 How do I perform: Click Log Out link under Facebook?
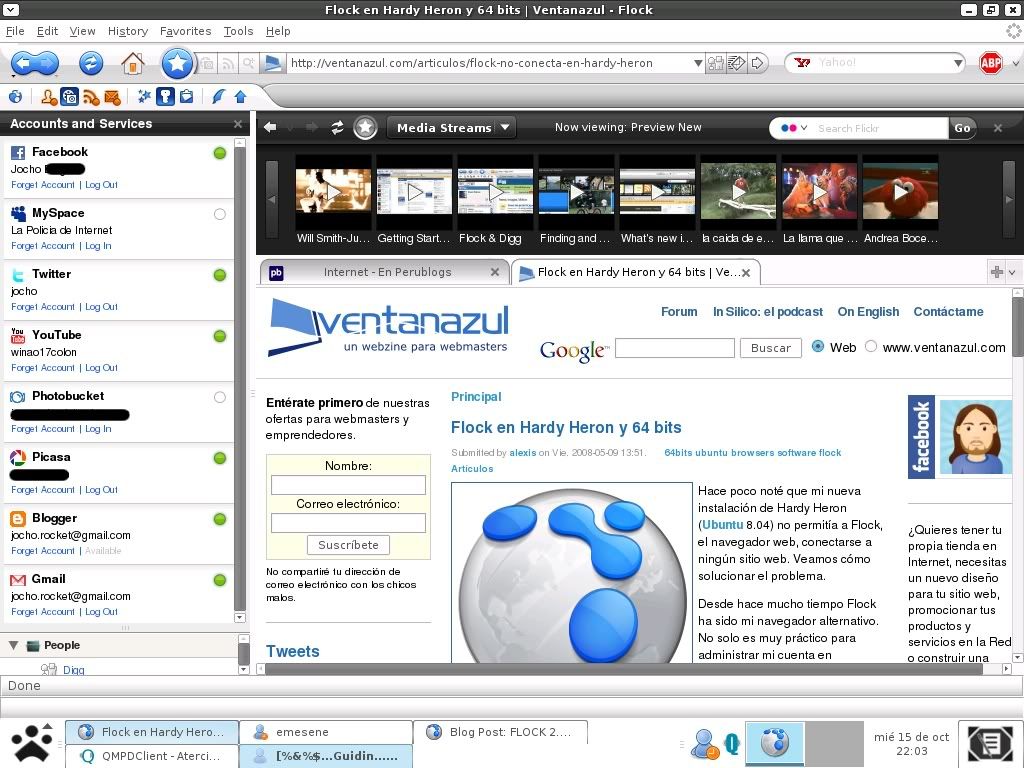tap(101, 185)
